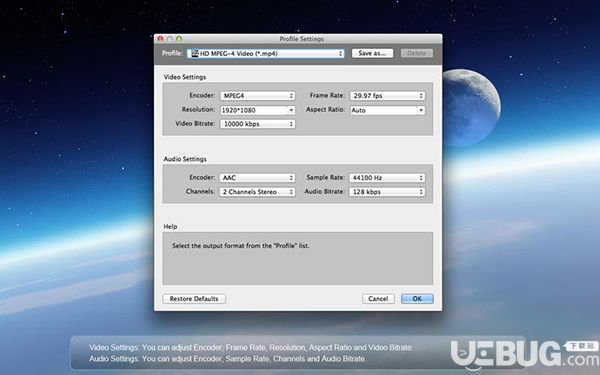Click the Restore Defaults button
This screenshot has height=375, width=600.
pos(194,299)
